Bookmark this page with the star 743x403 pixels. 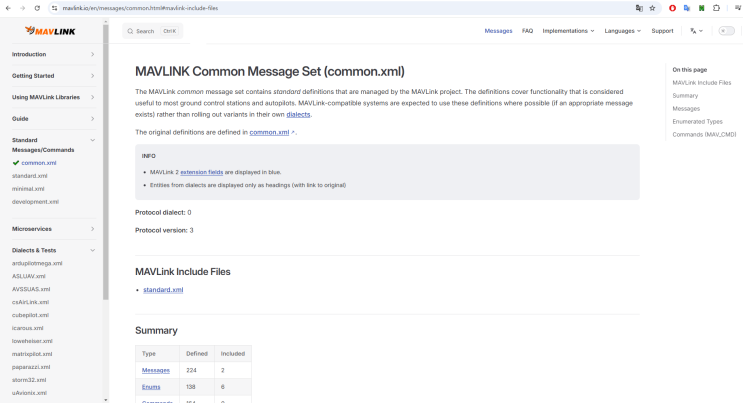point(652,8)
